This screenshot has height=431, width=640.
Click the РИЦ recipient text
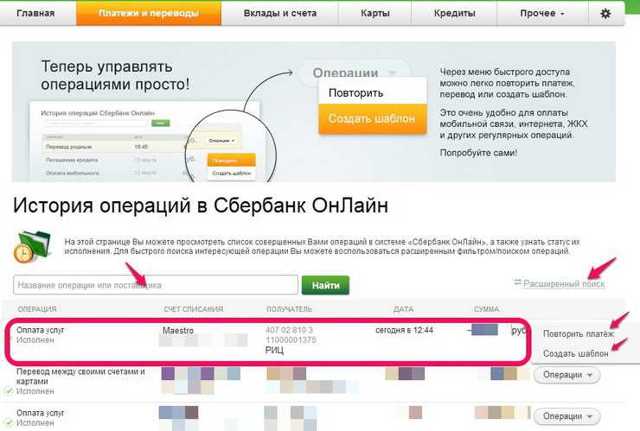coord(274,351)
